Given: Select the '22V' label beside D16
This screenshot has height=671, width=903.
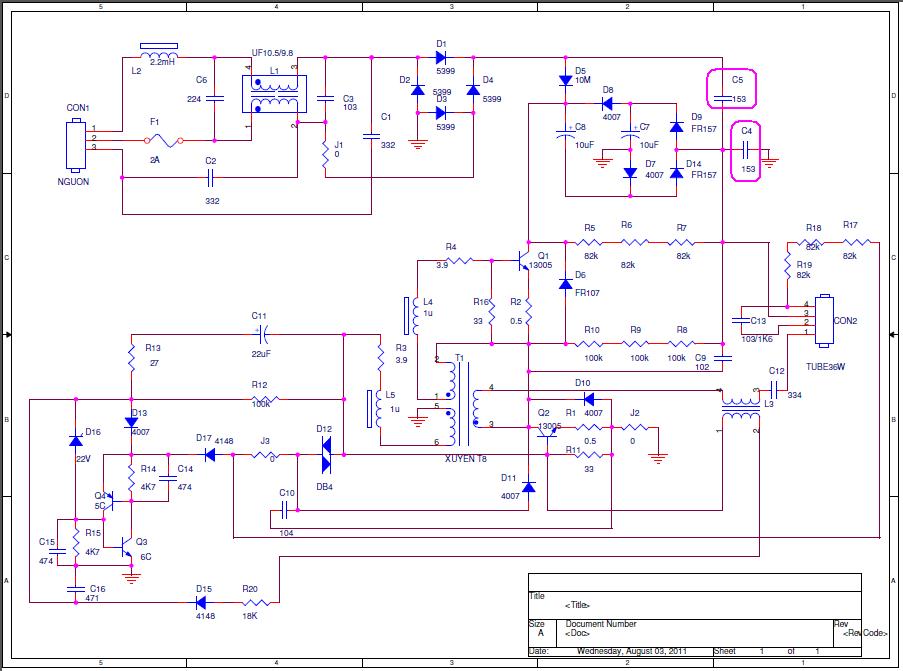Looking at the screenshot, I should coord(84,458).
